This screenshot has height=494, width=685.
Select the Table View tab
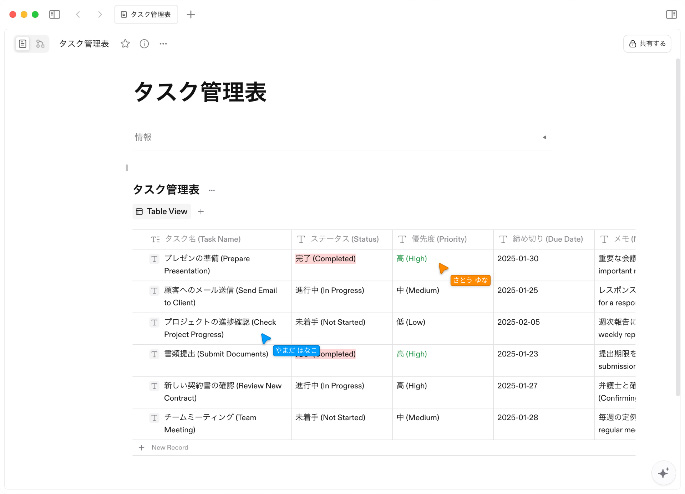161,211
